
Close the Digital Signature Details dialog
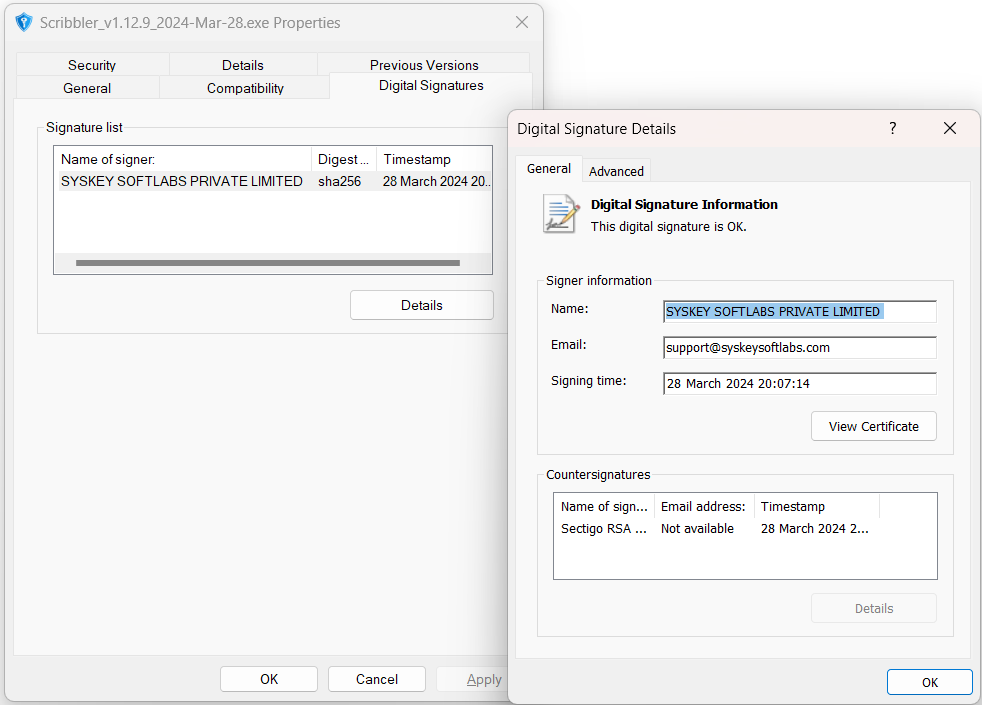coord(949,128)
